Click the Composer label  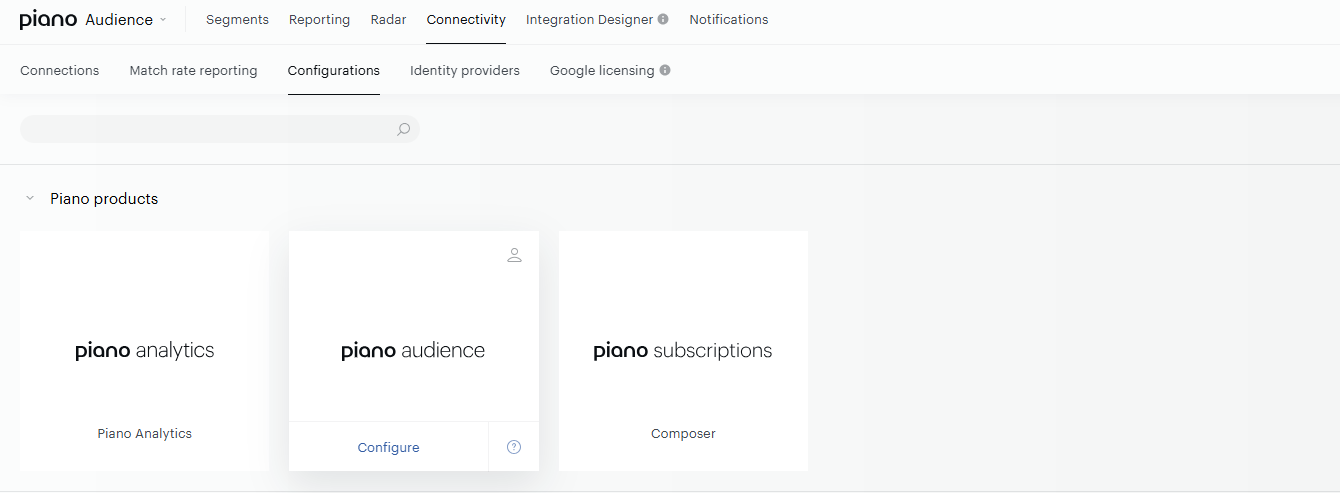(683, 434)
